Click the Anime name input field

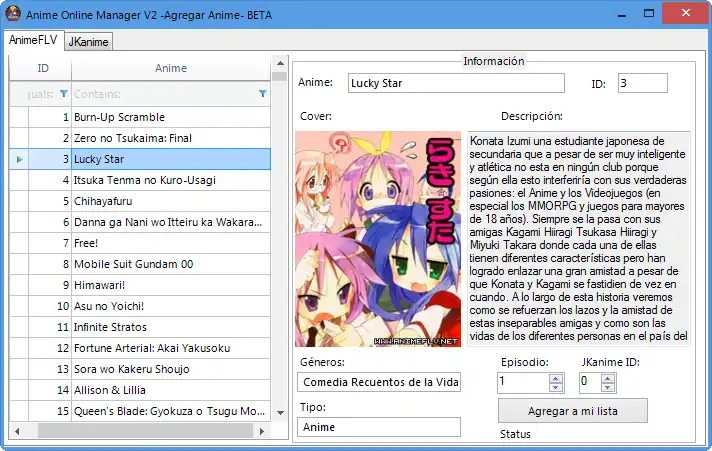point(456,83)
